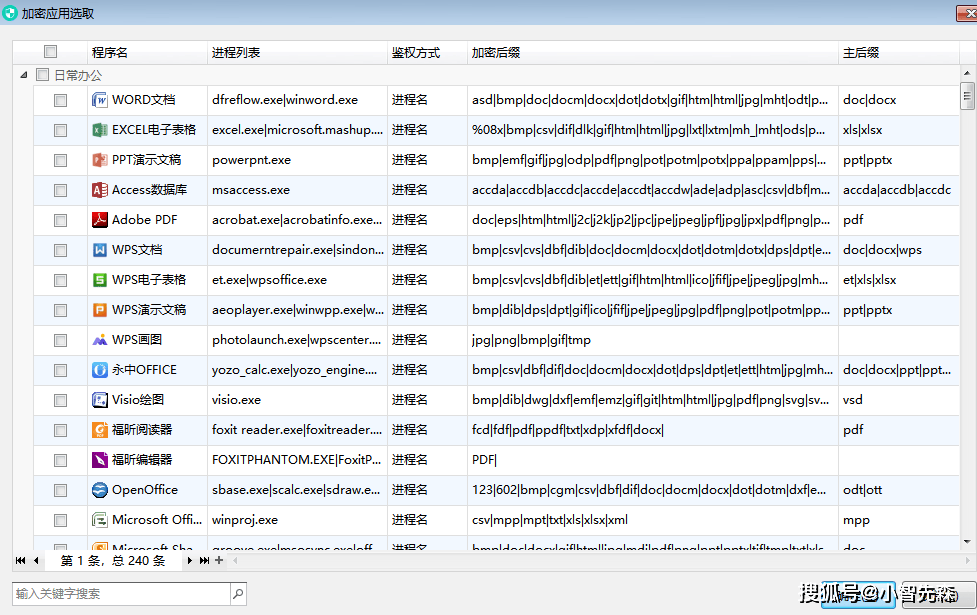Click the WPS画图 icon

[x=99, y=340]
